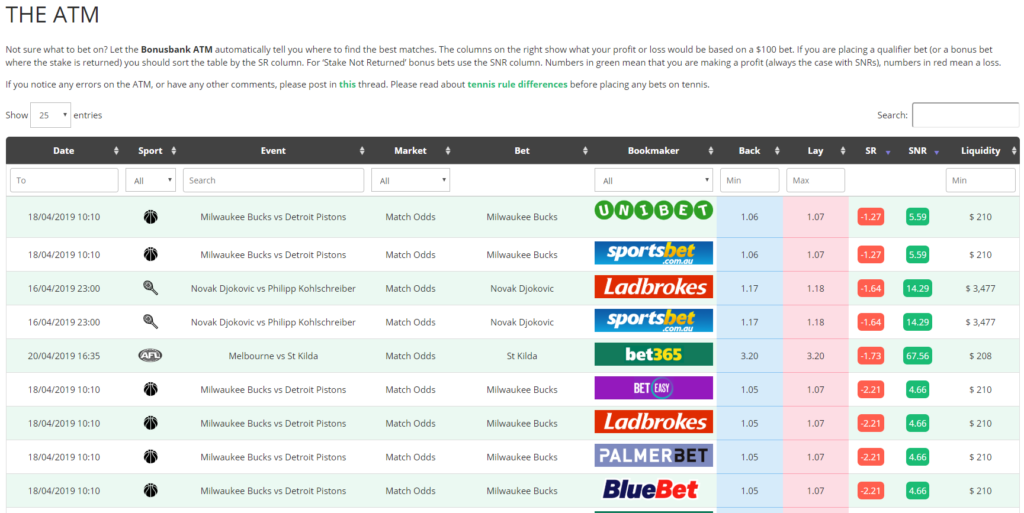Focus the Search box above the table
Screen dimensions: 1024x513
pos(965,115)
